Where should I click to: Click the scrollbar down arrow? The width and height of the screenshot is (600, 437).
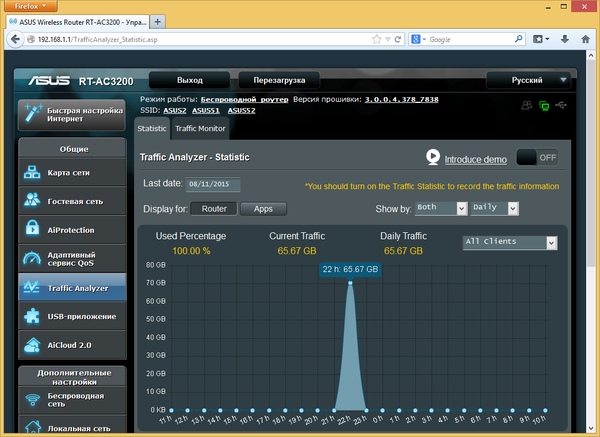click(591, 428)
